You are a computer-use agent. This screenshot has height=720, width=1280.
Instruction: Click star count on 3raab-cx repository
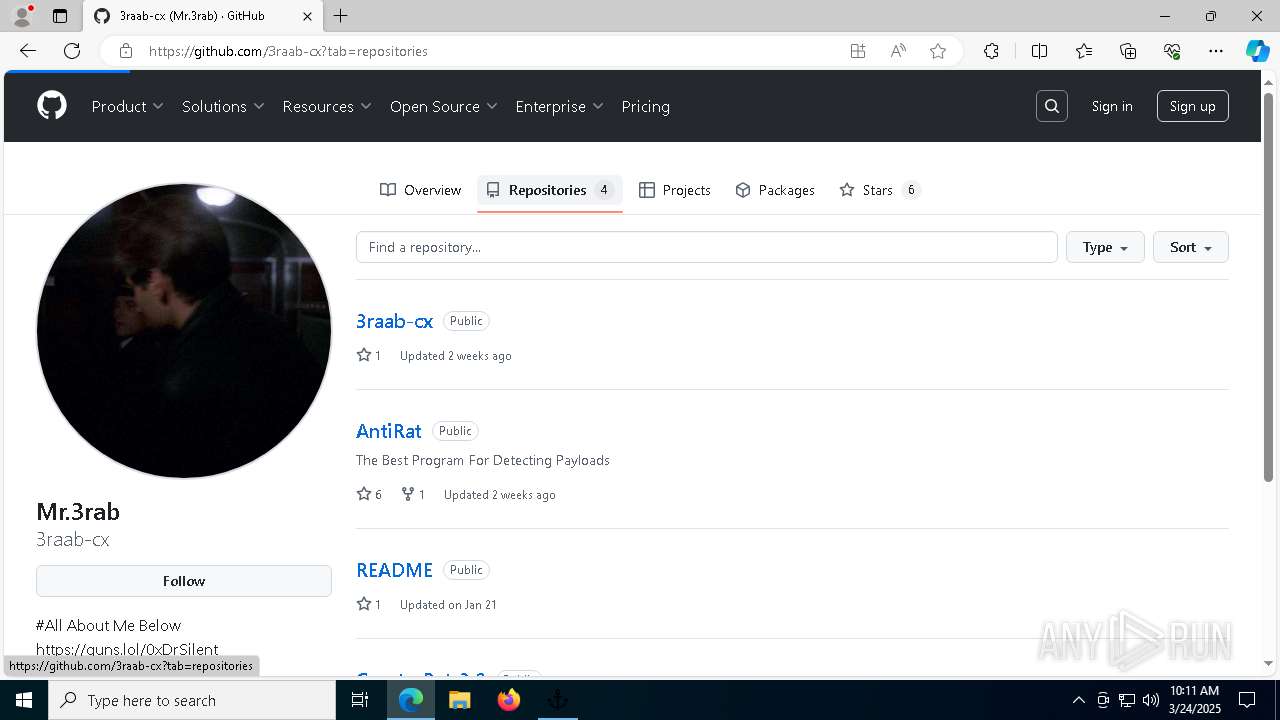[369, 355]
